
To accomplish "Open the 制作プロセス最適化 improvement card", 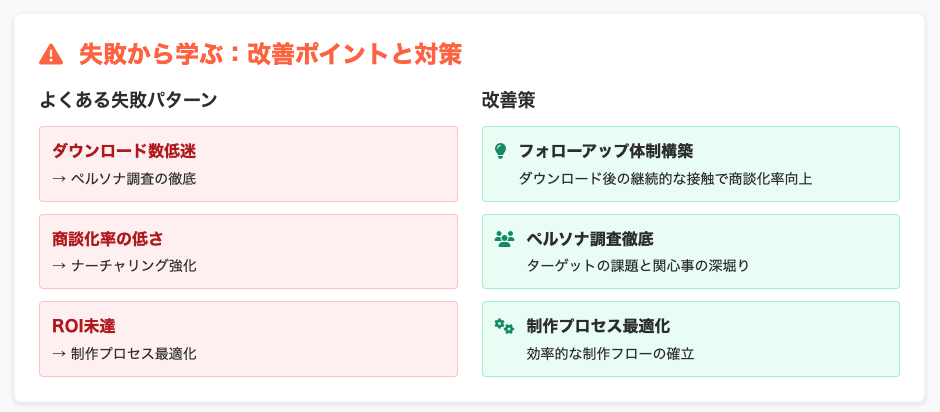I will coord(691,339).
